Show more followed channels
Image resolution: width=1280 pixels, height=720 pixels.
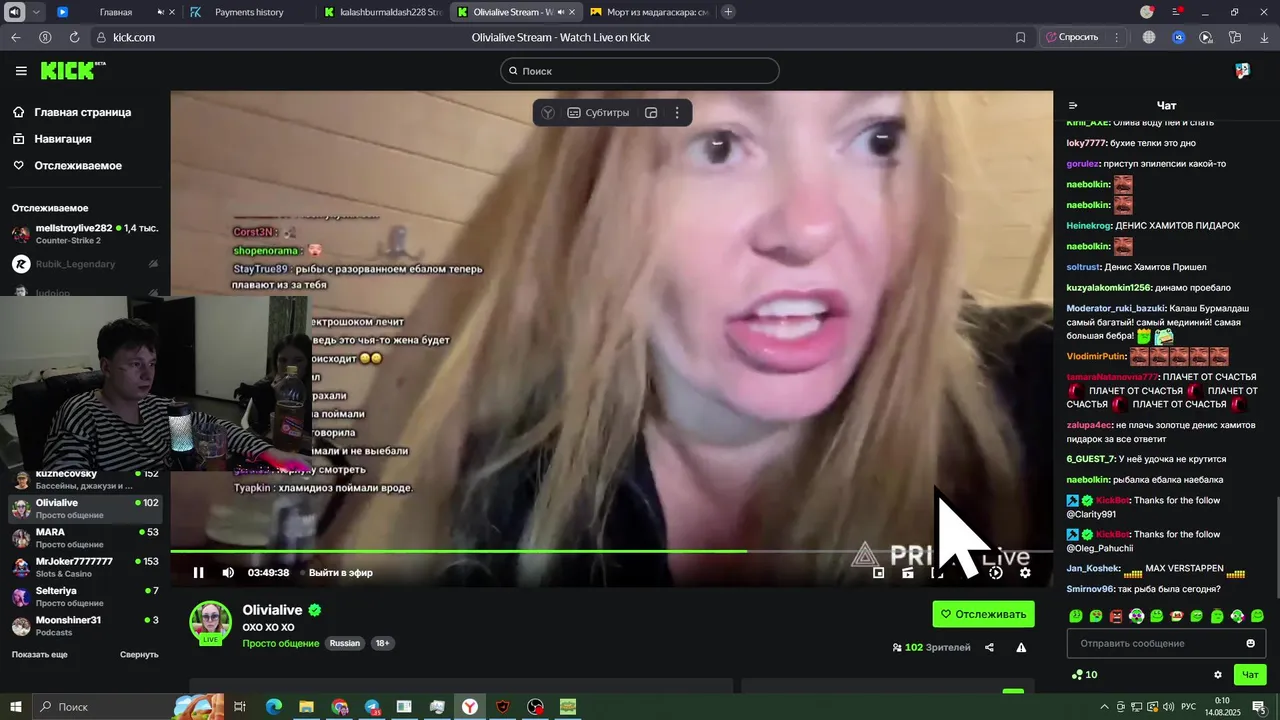40,654
